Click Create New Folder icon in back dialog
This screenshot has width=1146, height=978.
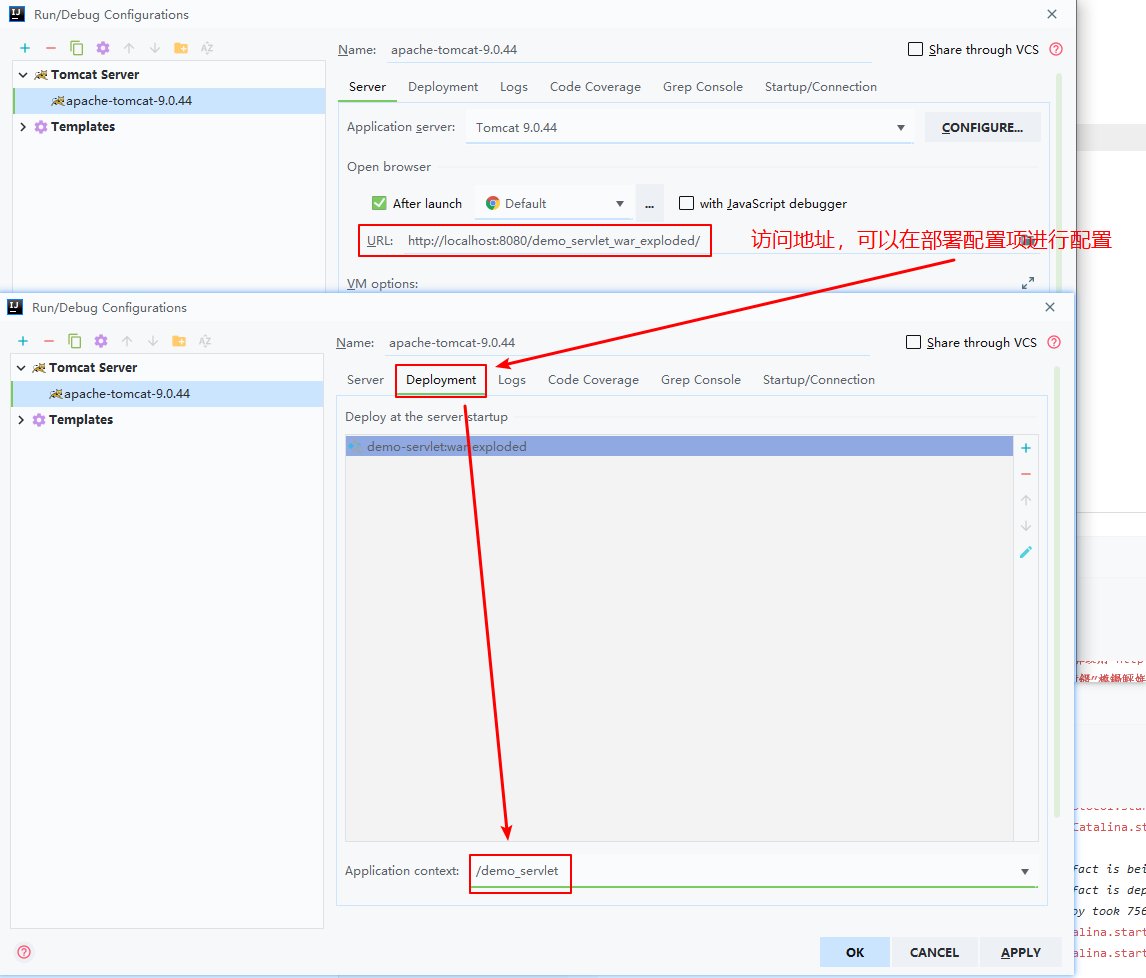(181, 48)
